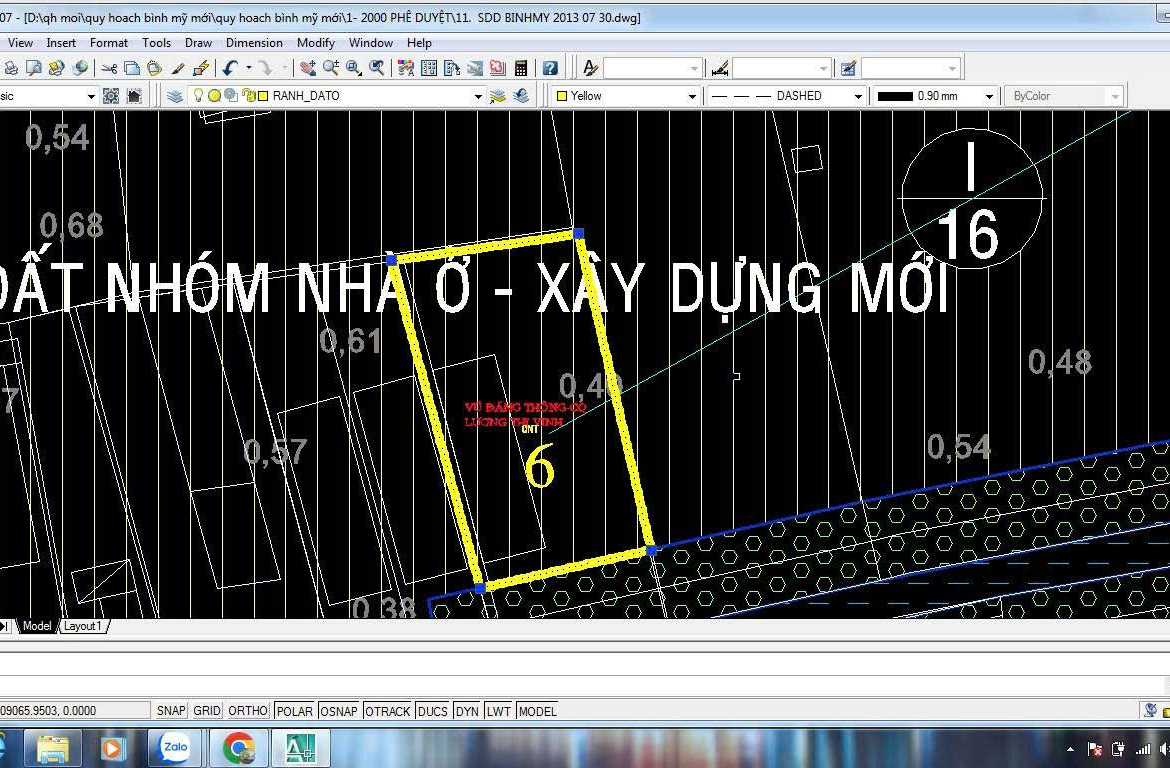Viewport: 1170px width, 768px height.
Task: Open the 0.90 mm lineweight dropdown
Action: point(989,96)
